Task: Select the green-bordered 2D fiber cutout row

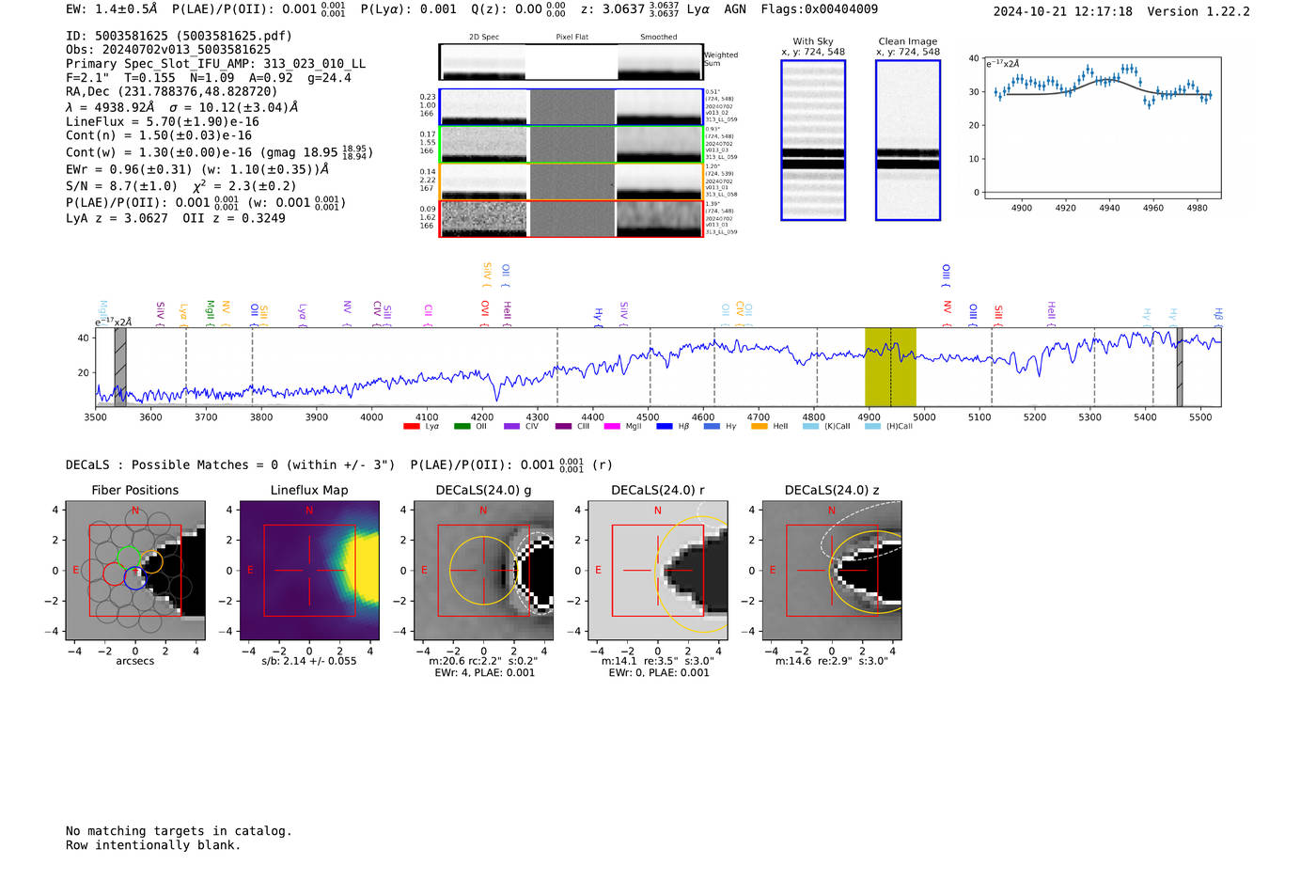Action: tap(571, 145)
